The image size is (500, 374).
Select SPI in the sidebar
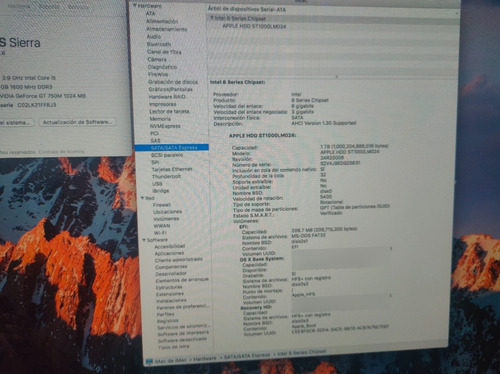point(155,162)
